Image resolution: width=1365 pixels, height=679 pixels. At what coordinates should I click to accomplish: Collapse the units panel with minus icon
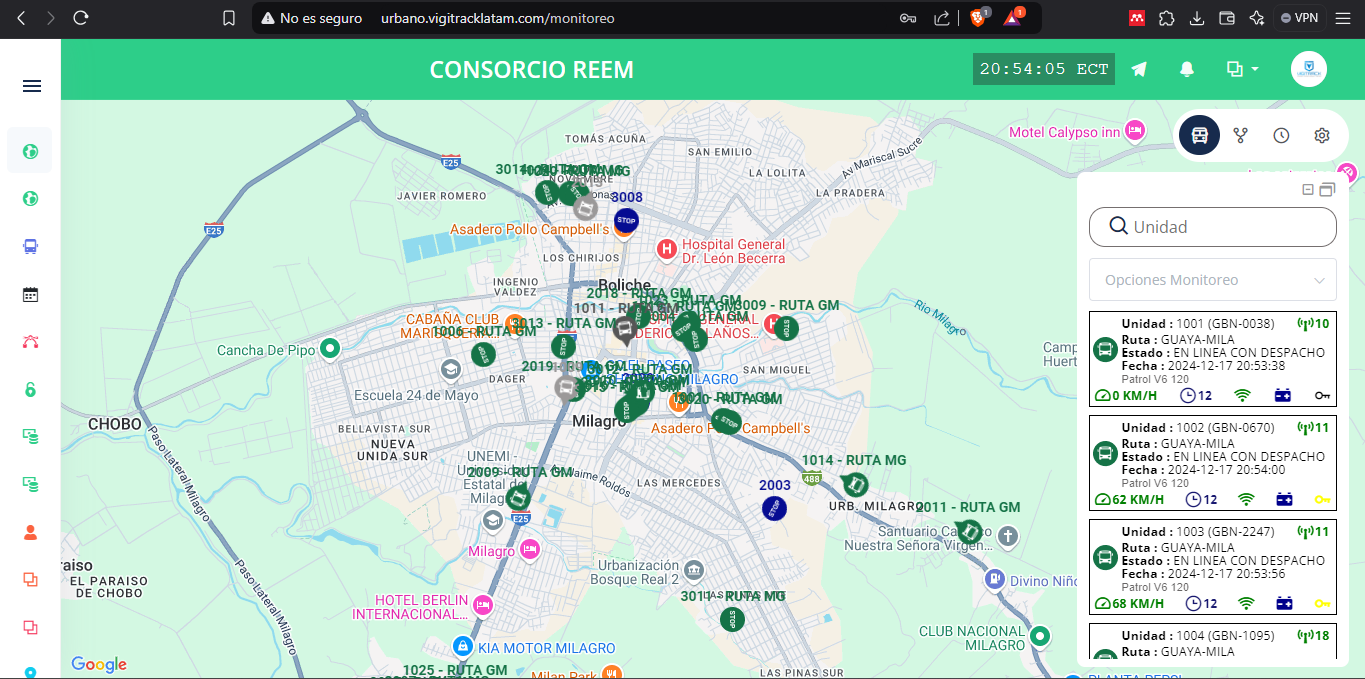tap(1308, 190)
